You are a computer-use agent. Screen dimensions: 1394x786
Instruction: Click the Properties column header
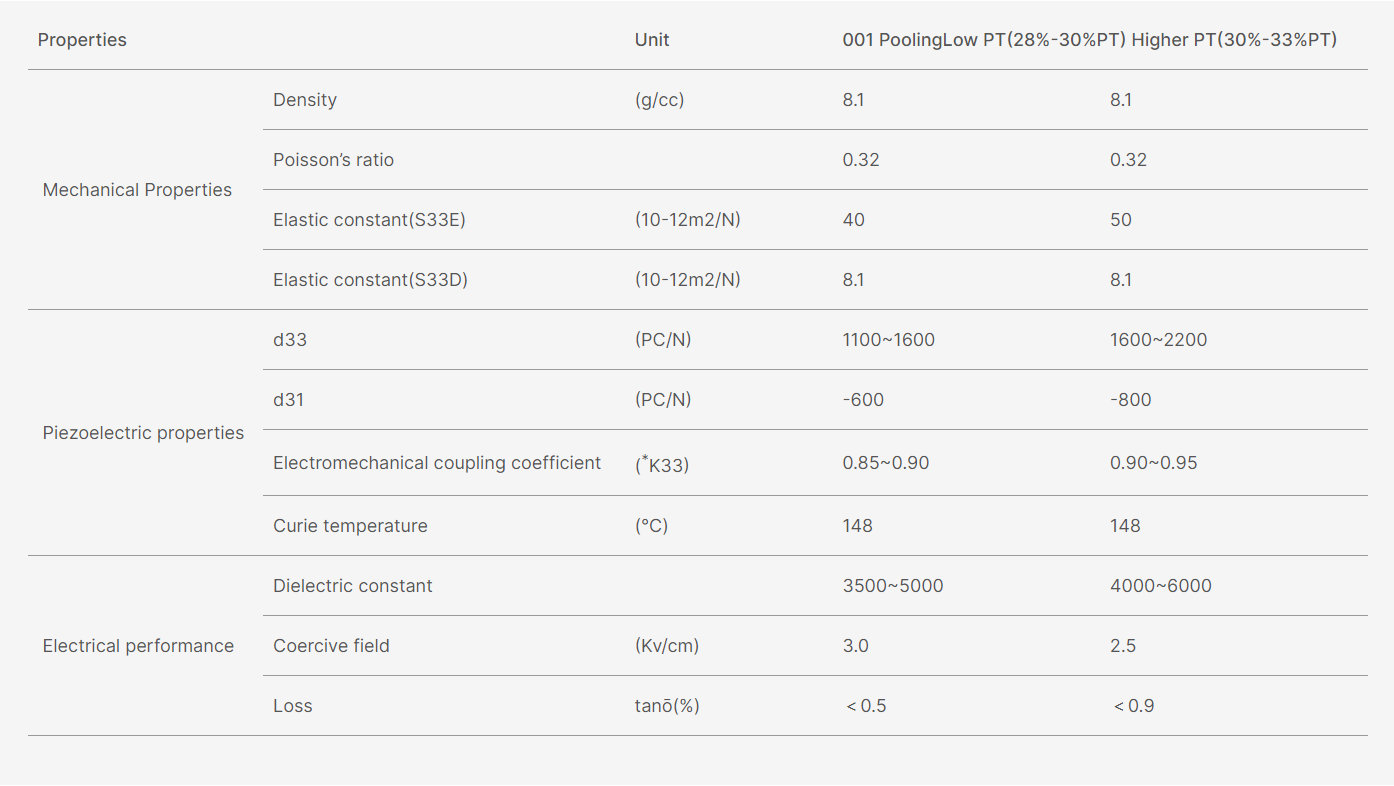82,40
